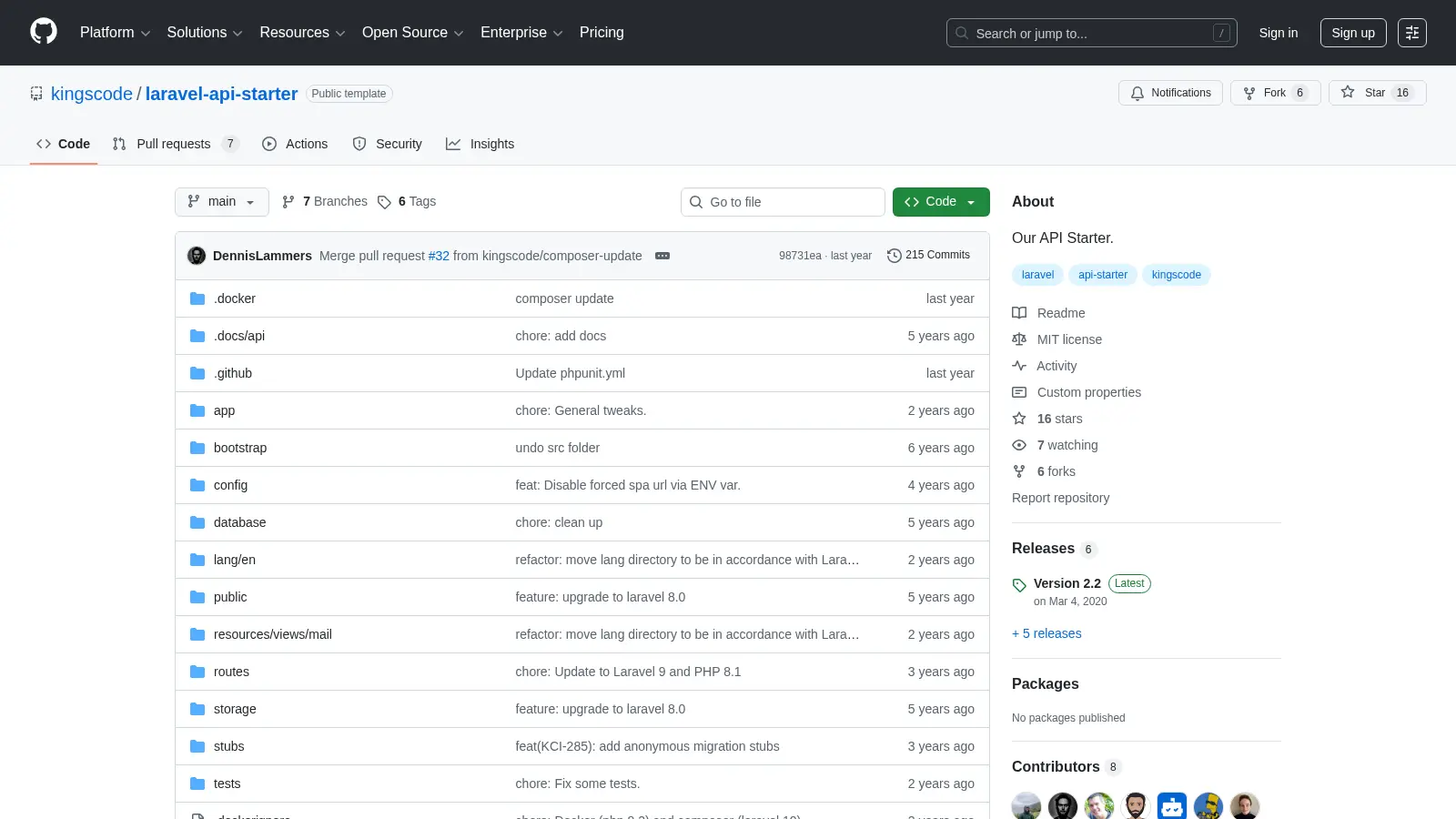The height and width of the screenshot is (819, 1456).
Task: Switch to the Security tab
Action: click(387, 144)
